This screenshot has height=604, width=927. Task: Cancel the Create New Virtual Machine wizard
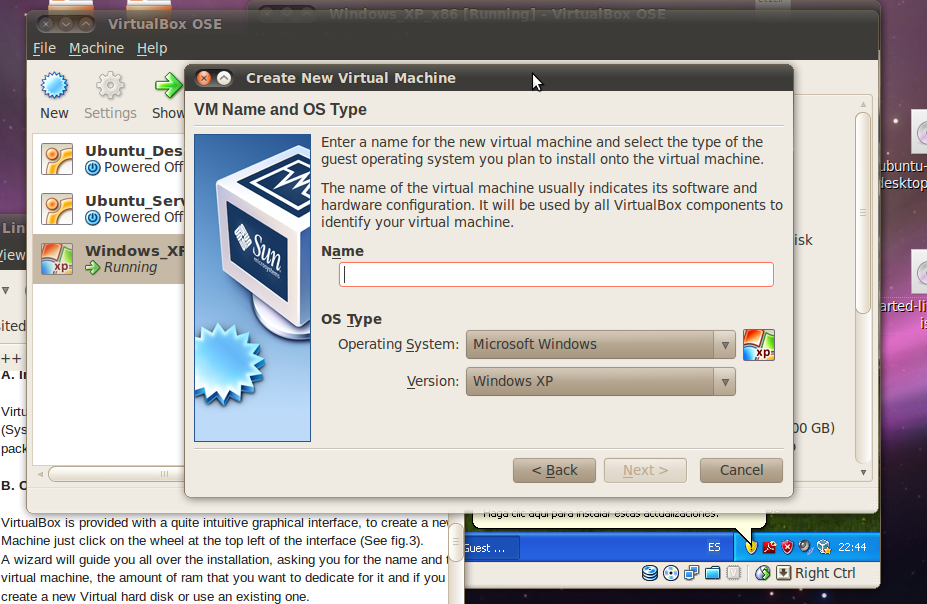(741, 470)
